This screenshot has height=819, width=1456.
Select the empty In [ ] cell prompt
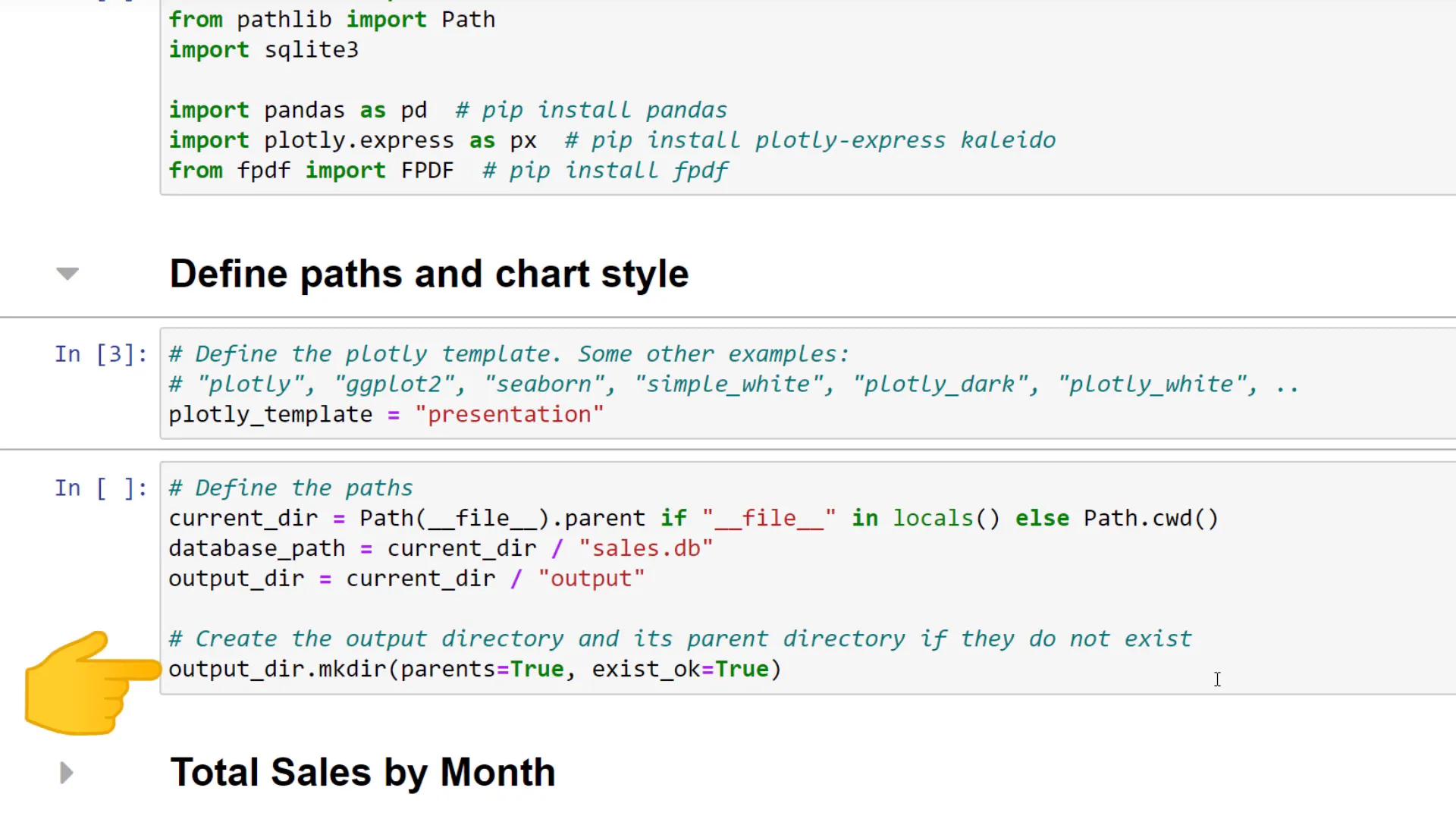coord(100,488)
